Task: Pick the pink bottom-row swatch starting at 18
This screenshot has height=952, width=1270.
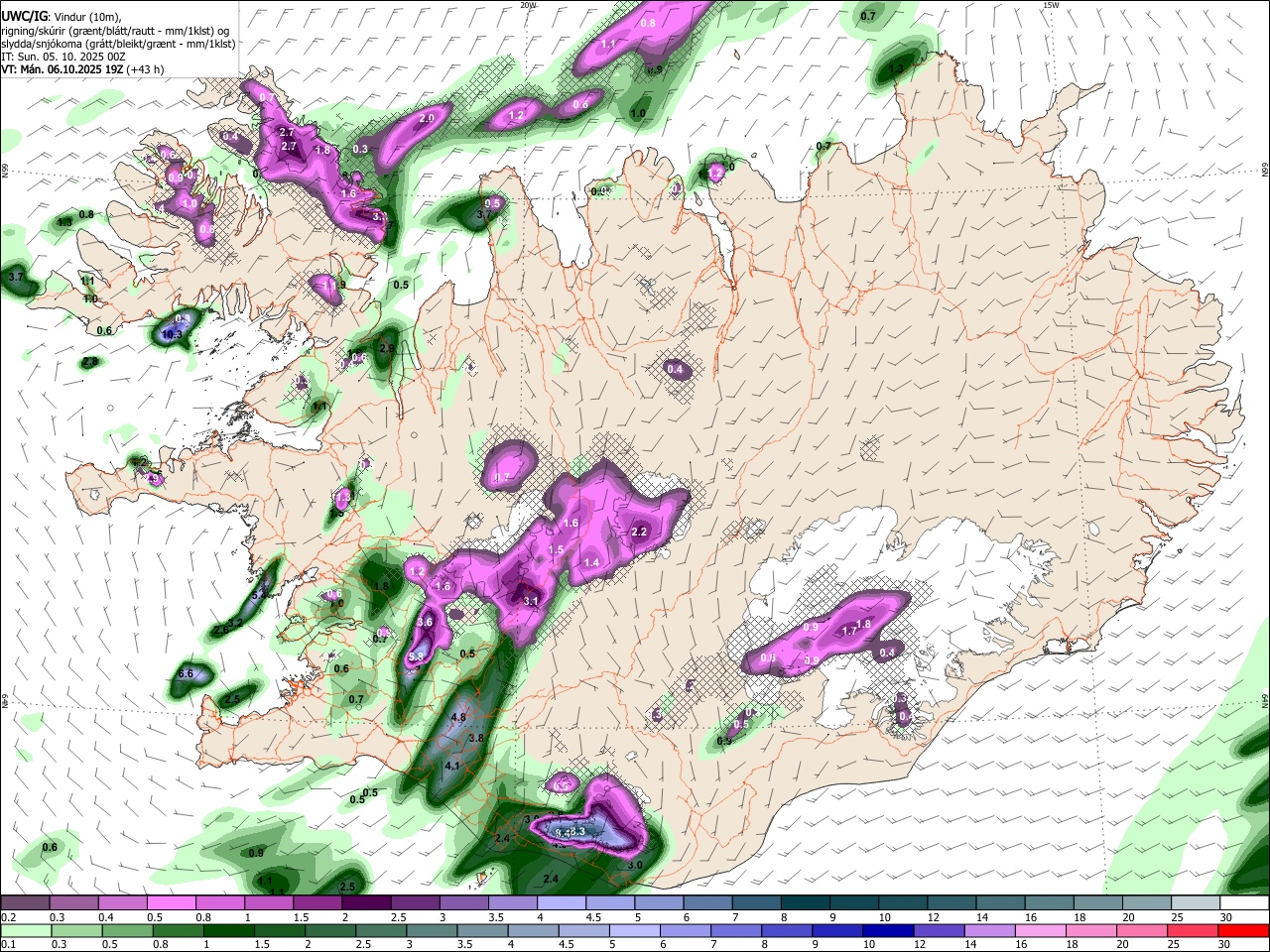Action: click(1089, 930)
